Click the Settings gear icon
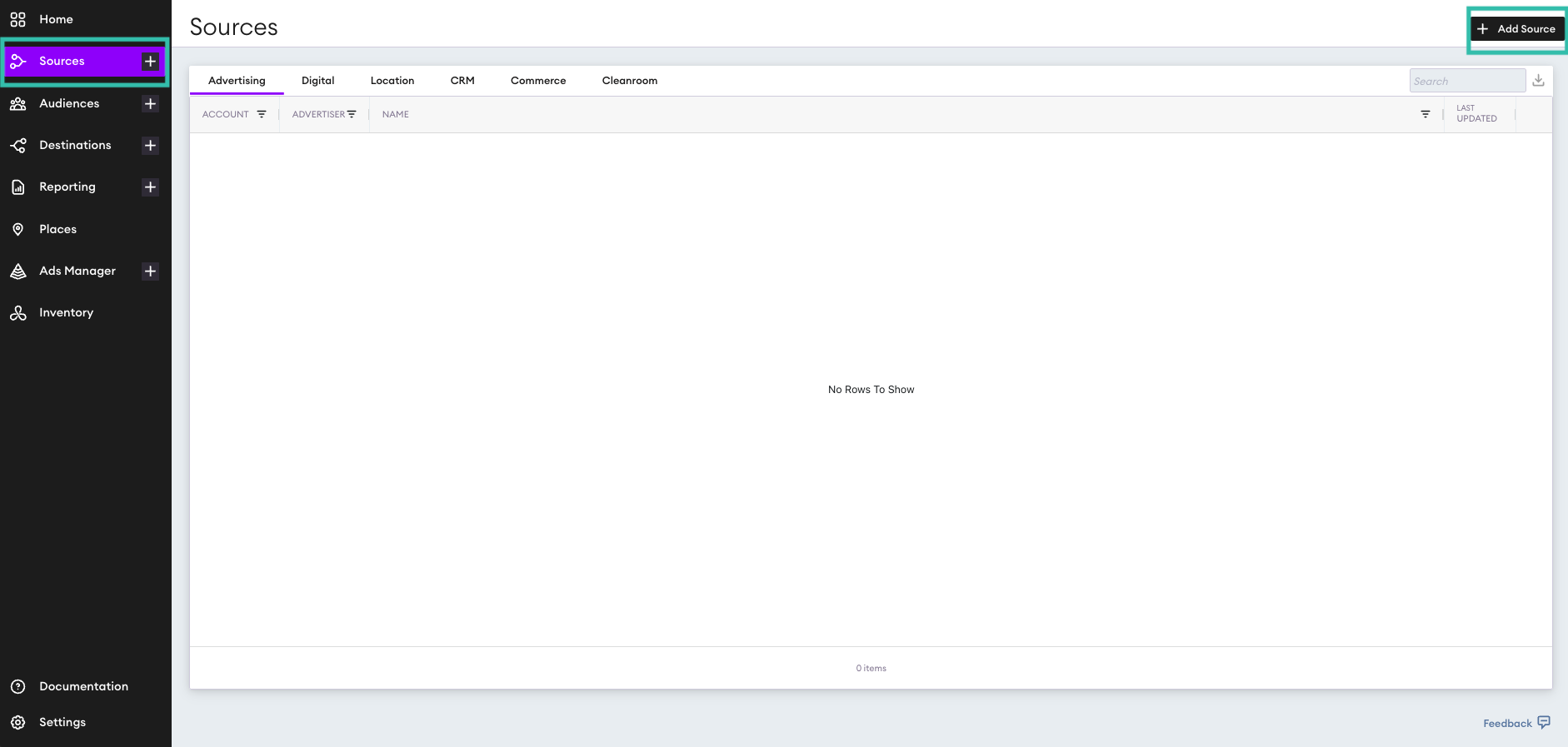This screenshot has width=1568, height=747. (x=18, y=722)
